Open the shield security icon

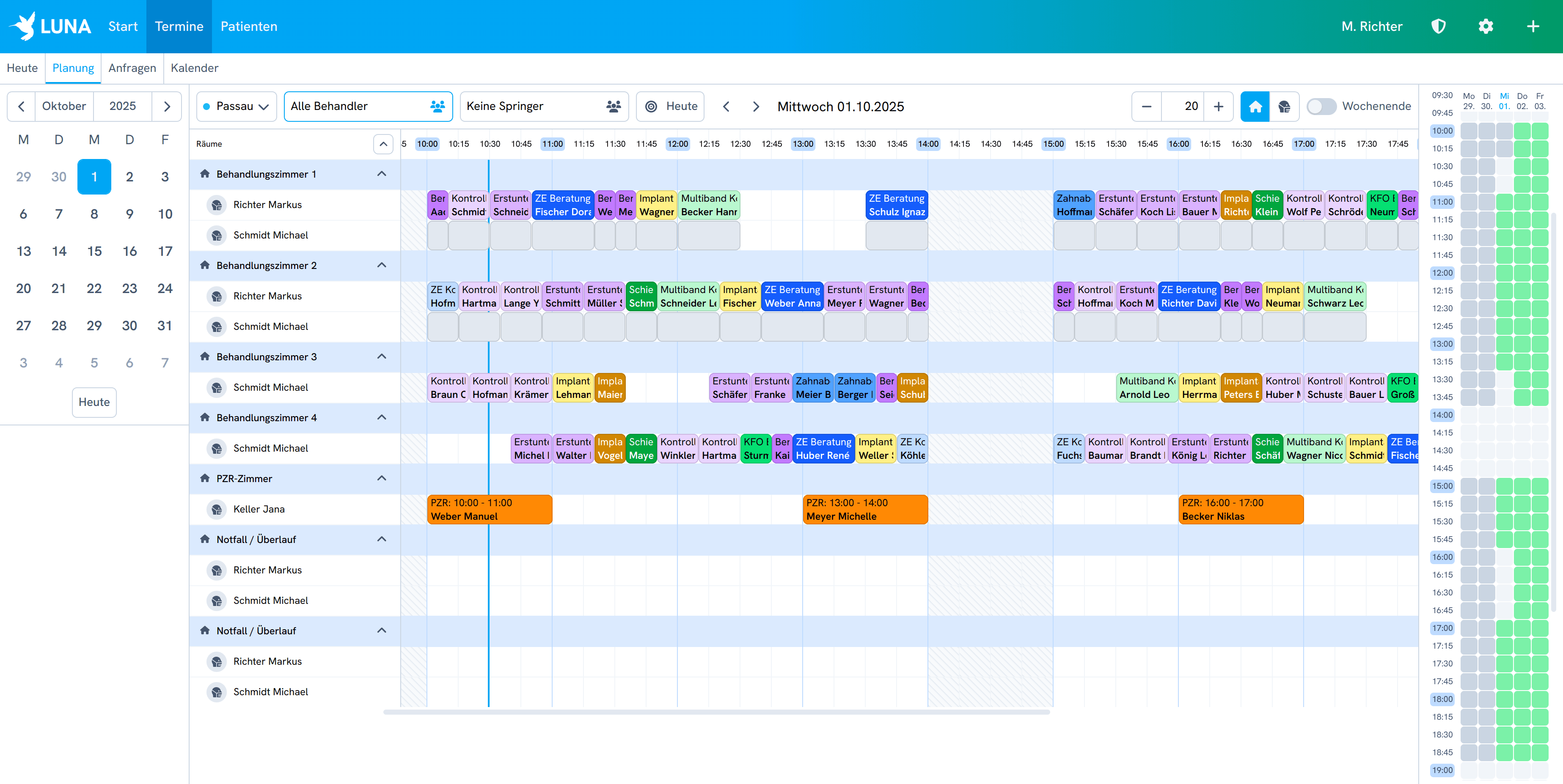tap(1439, 26)
